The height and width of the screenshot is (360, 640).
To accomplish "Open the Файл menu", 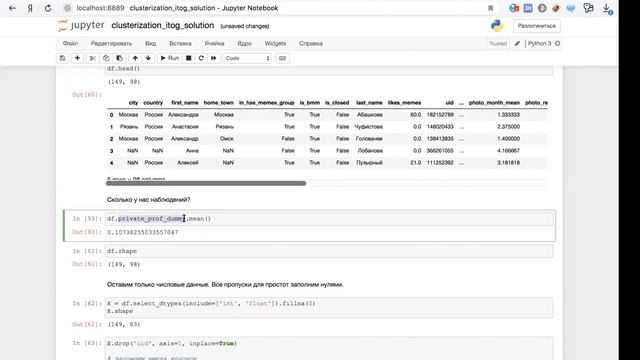I will [70, 43].
